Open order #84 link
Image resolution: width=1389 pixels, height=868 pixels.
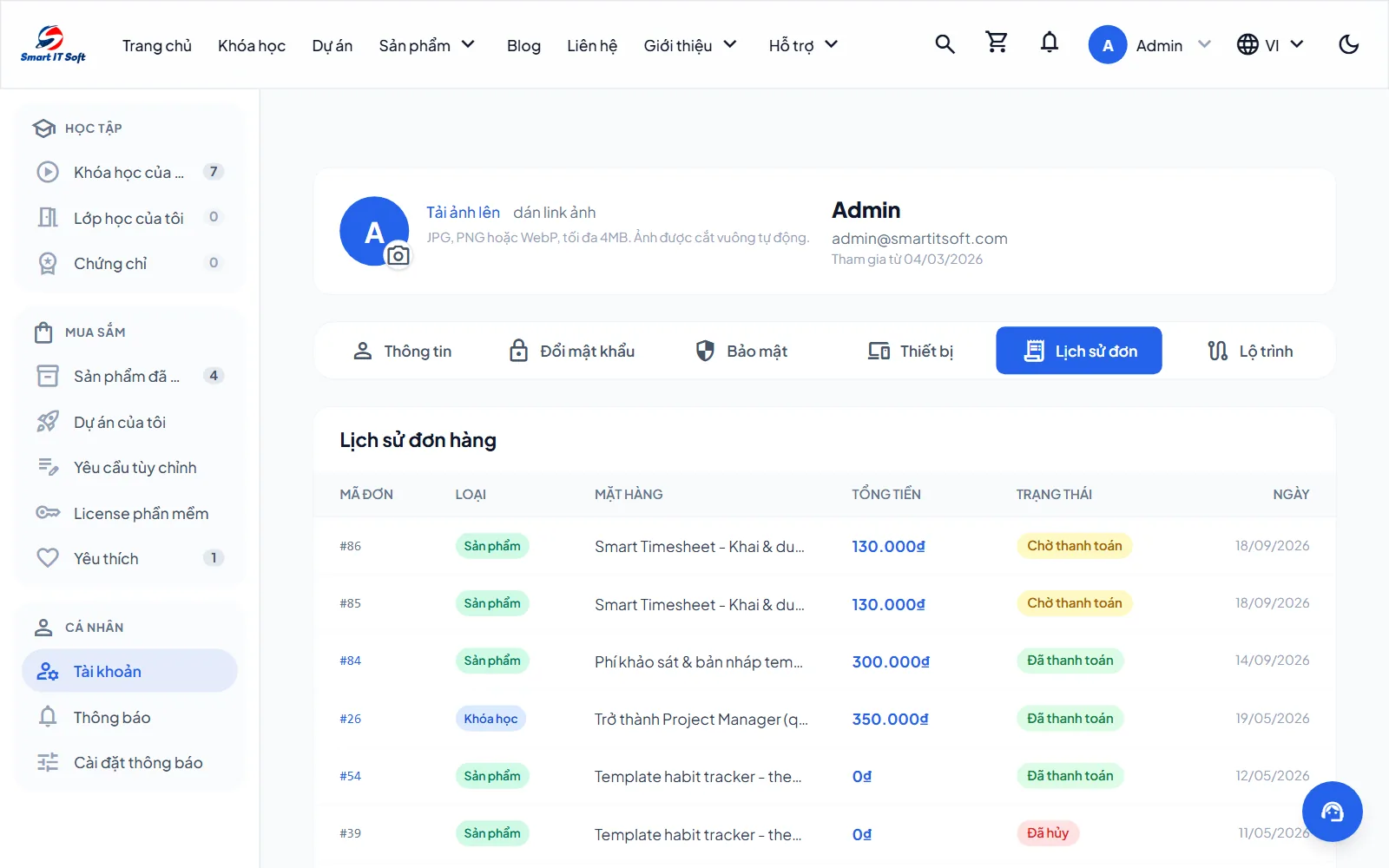350,661
